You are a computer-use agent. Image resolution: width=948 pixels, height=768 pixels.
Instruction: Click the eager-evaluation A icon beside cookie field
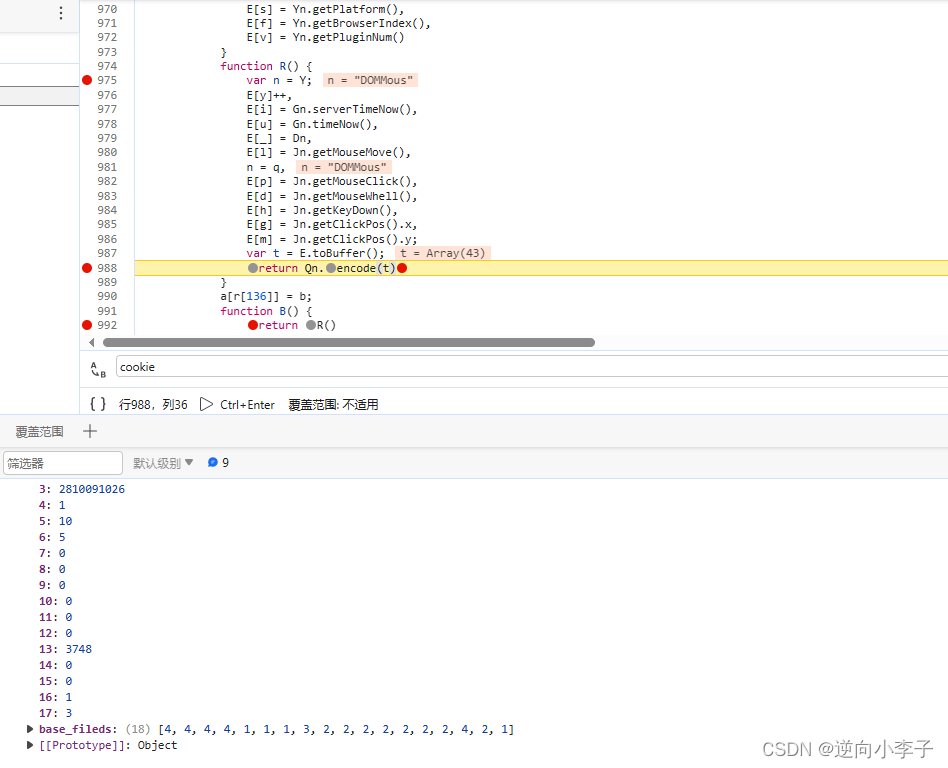(97, 369)
